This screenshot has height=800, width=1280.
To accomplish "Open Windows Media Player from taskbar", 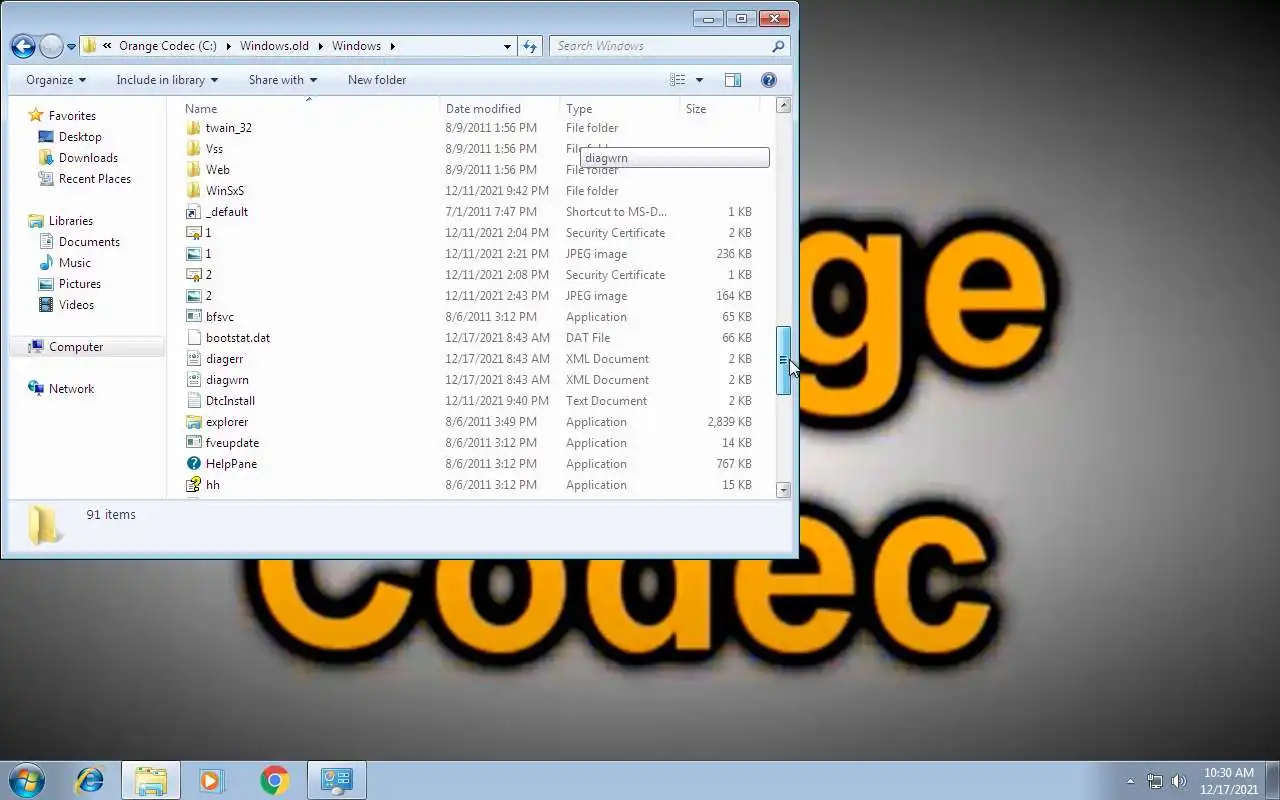I will 211,780.
